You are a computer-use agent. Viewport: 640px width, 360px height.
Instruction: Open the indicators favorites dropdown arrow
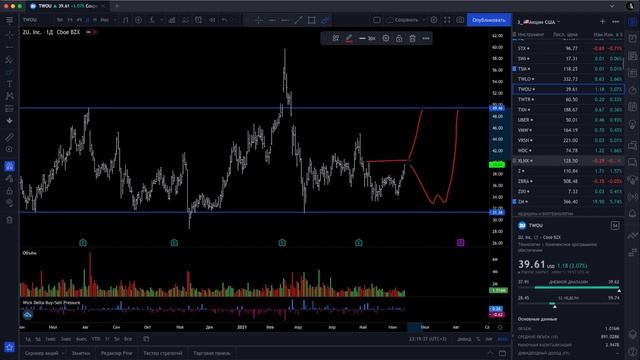click(162, 20)
